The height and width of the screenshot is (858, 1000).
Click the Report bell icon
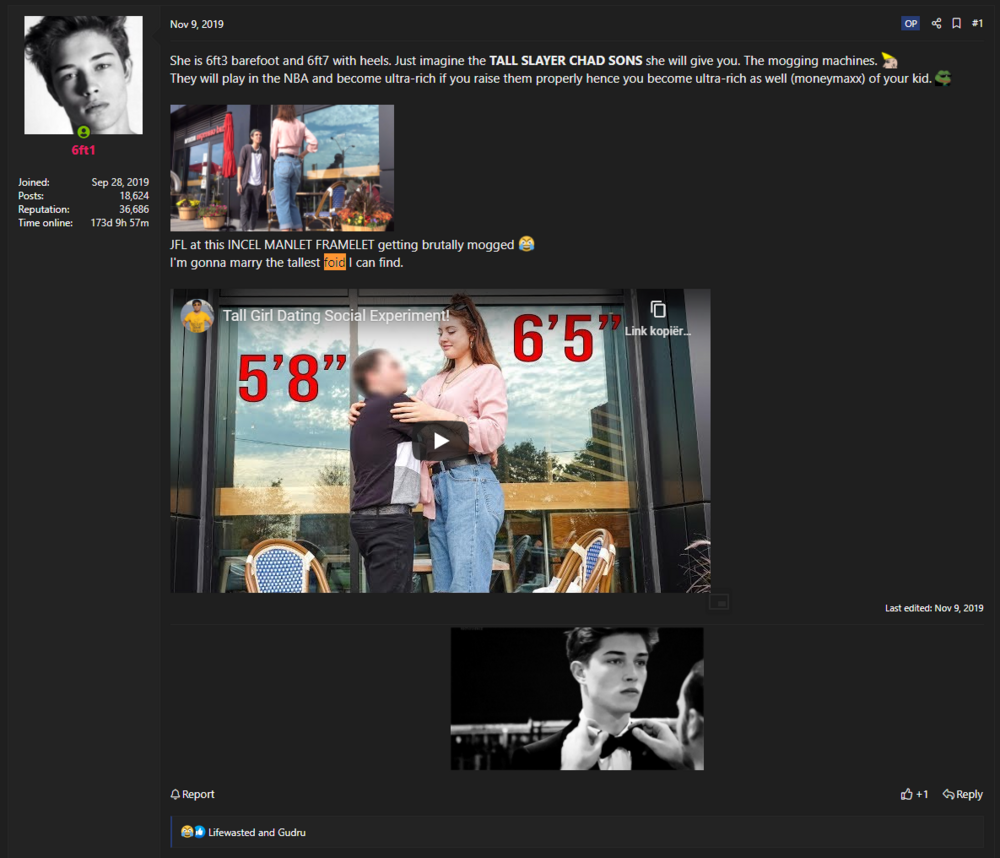(176, 794)
